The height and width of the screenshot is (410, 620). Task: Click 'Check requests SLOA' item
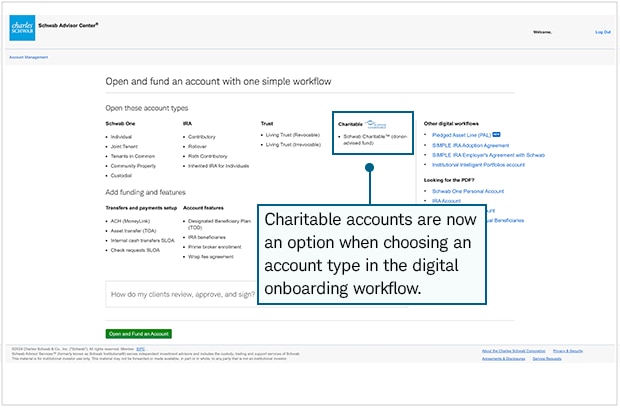(135, 250)
